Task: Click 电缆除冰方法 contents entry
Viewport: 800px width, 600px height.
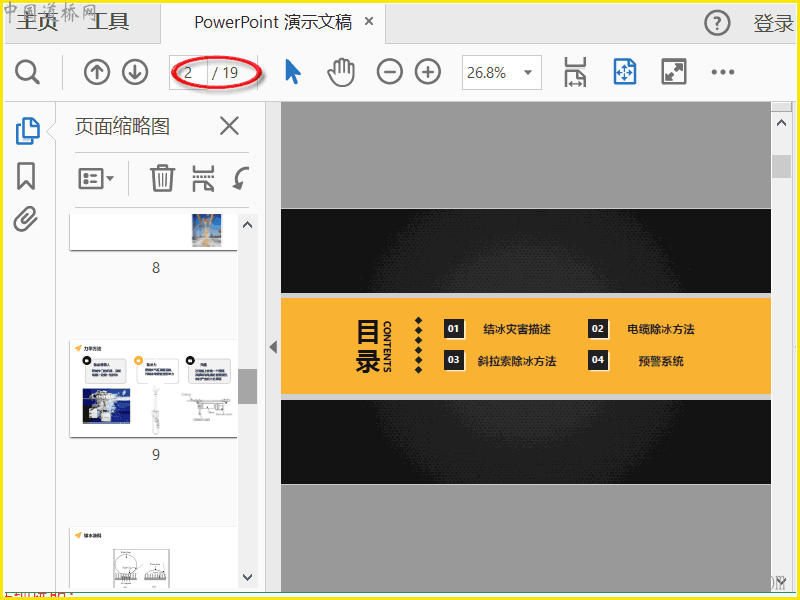Action: click(661, 330)
